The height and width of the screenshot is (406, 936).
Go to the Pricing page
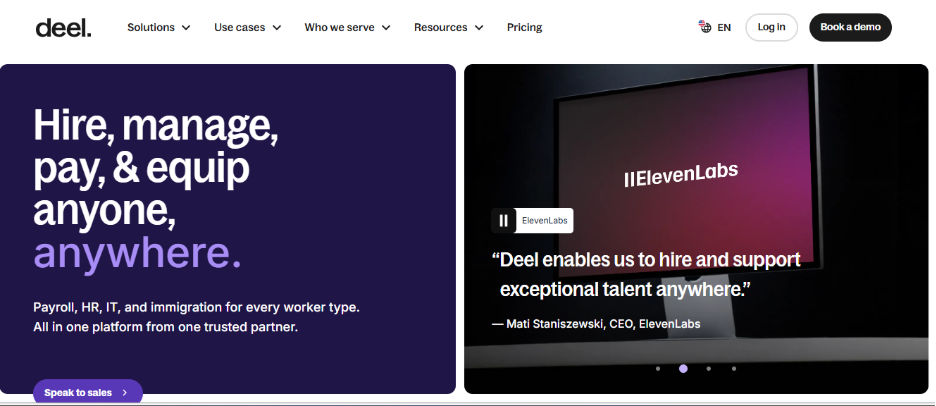[x=524, y=27]
